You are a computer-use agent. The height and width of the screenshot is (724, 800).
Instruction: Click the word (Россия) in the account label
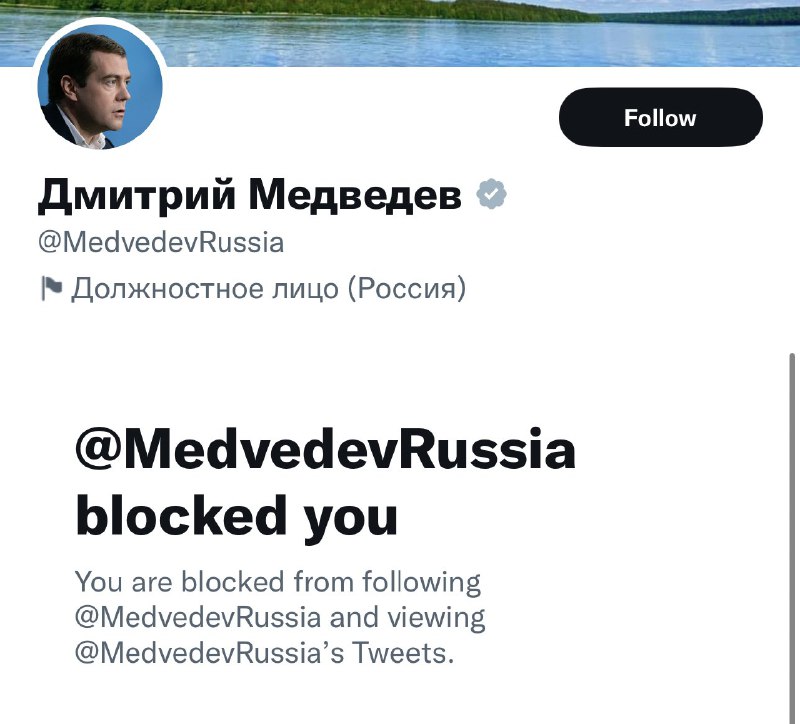pyautogui.click(x=407, y=289)
